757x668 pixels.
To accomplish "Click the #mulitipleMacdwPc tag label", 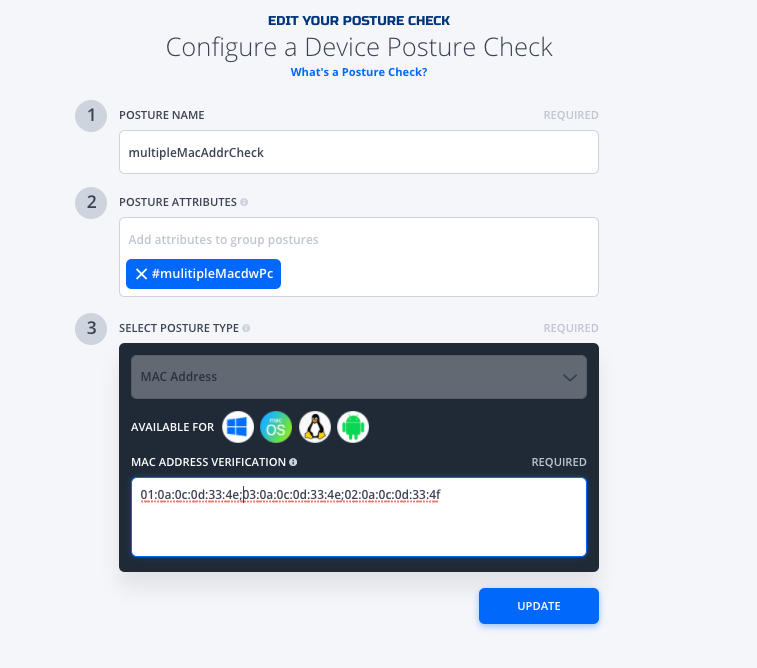I will pyautogui.click(x=212, y=274).
